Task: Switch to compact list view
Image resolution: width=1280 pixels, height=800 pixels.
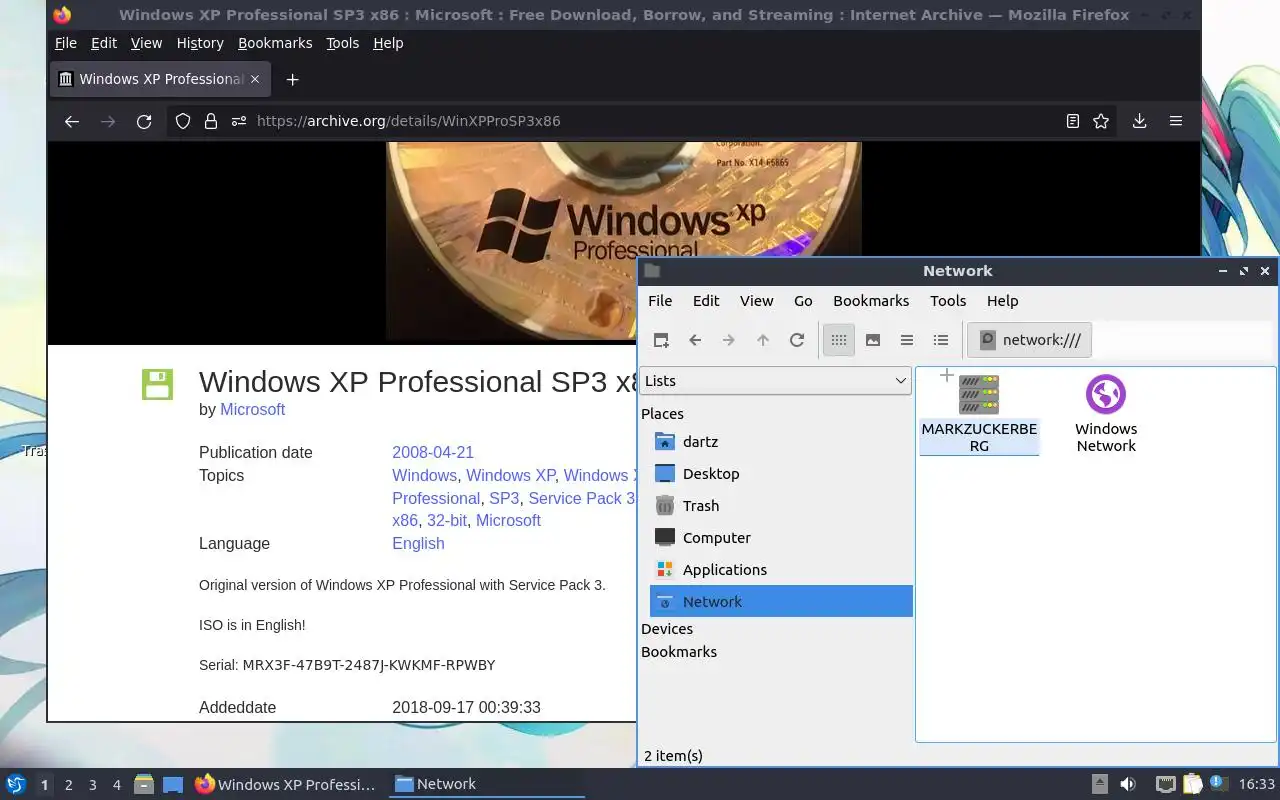Action: pyautogui.click(x=907, y=340)
